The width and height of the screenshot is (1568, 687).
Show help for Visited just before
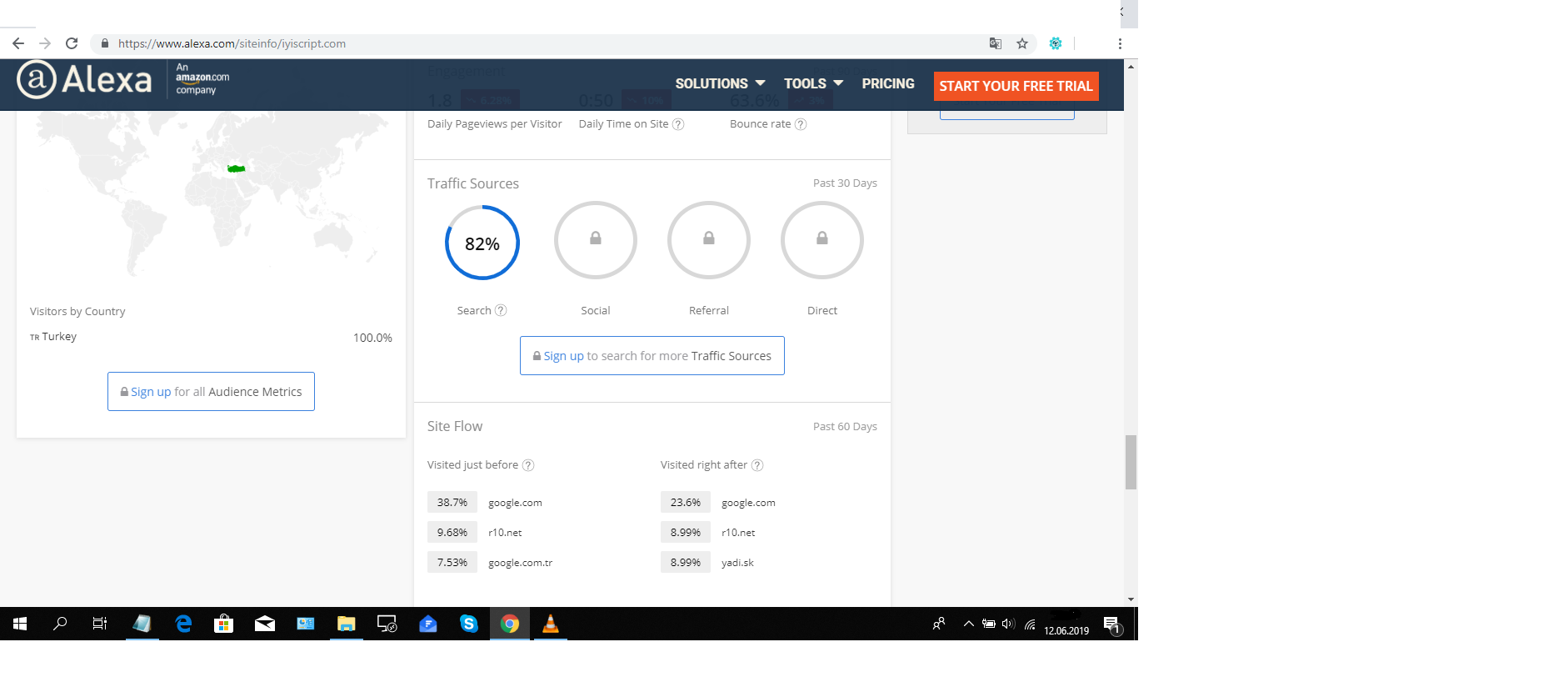point(528,465)
